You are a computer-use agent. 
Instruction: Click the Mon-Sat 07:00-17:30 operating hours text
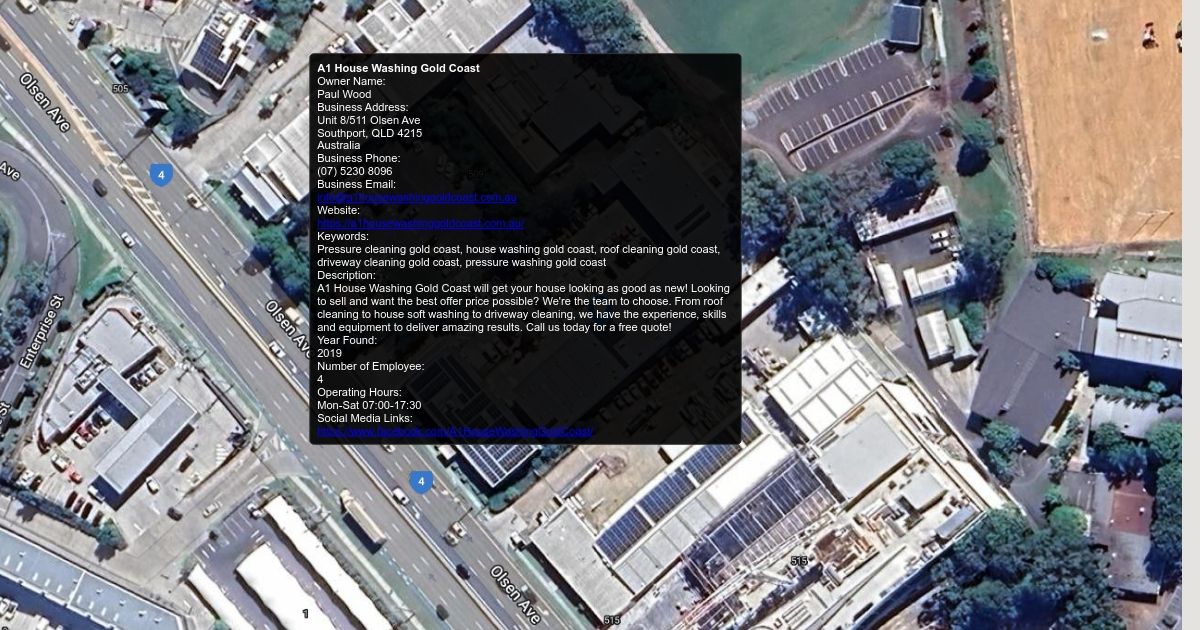pos(369,405)
